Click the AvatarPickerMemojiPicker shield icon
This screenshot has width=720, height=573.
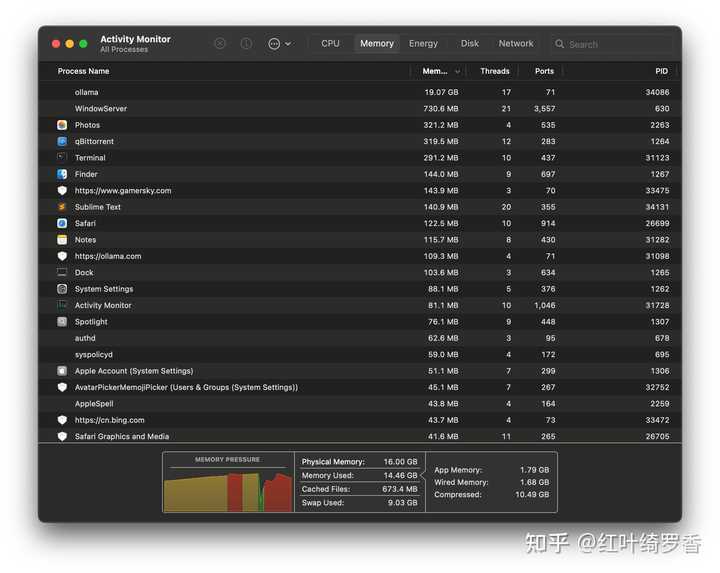click(62, 388)
